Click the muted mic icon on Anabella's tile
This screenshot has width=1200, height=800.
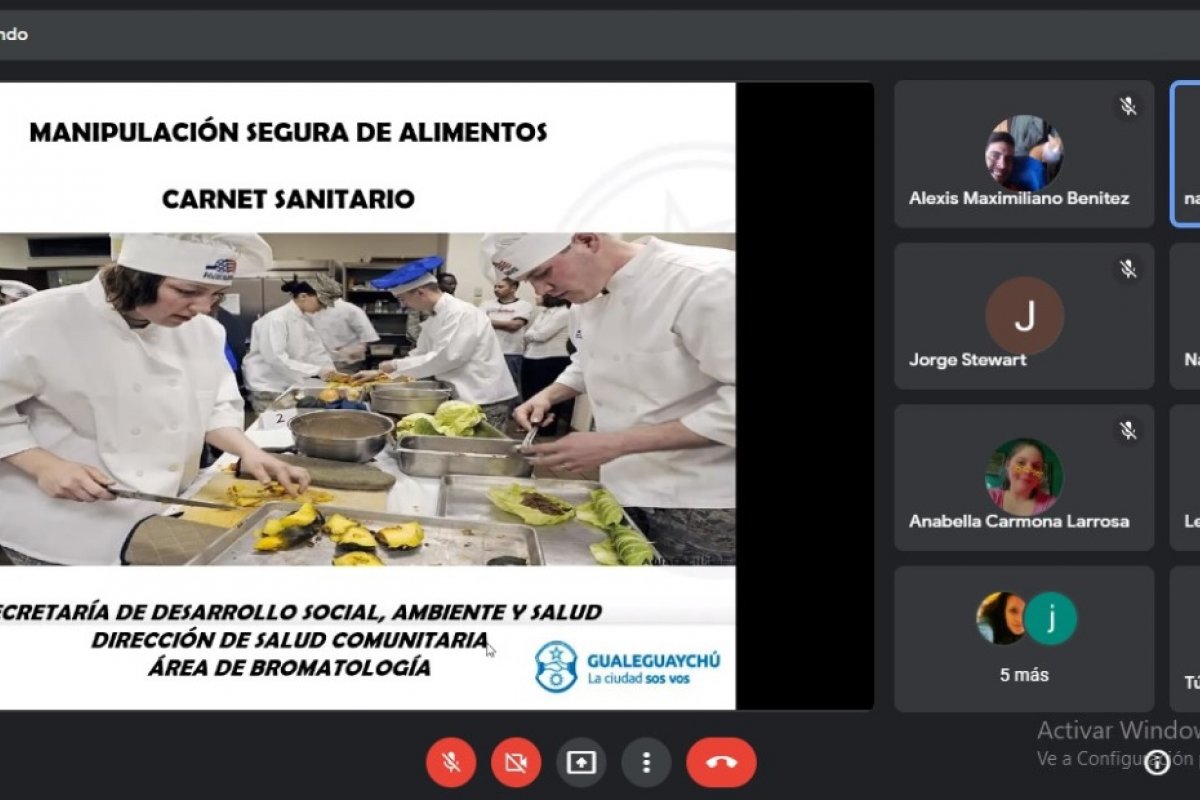pos(1128,430)
